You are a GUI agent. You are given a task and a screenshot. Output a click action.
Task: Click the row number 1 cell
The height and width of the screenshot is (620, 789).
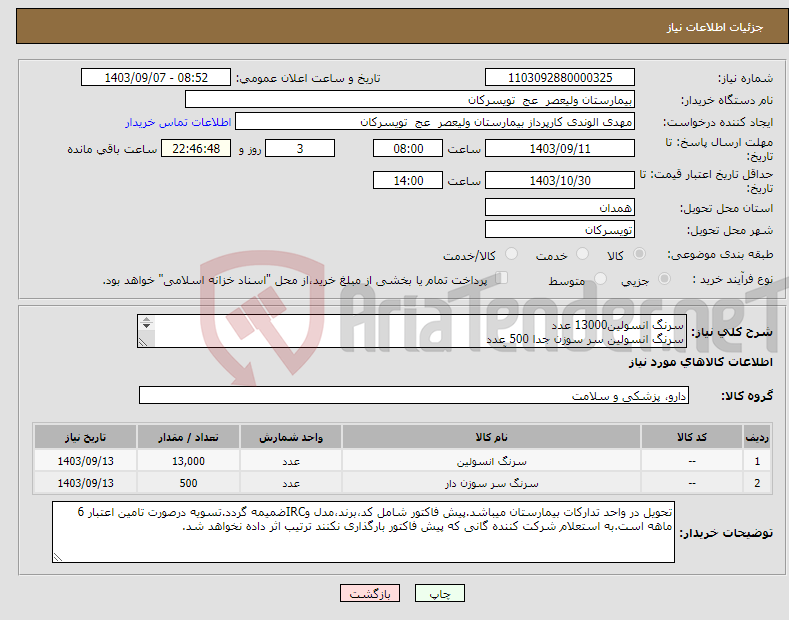pos(757,461)
